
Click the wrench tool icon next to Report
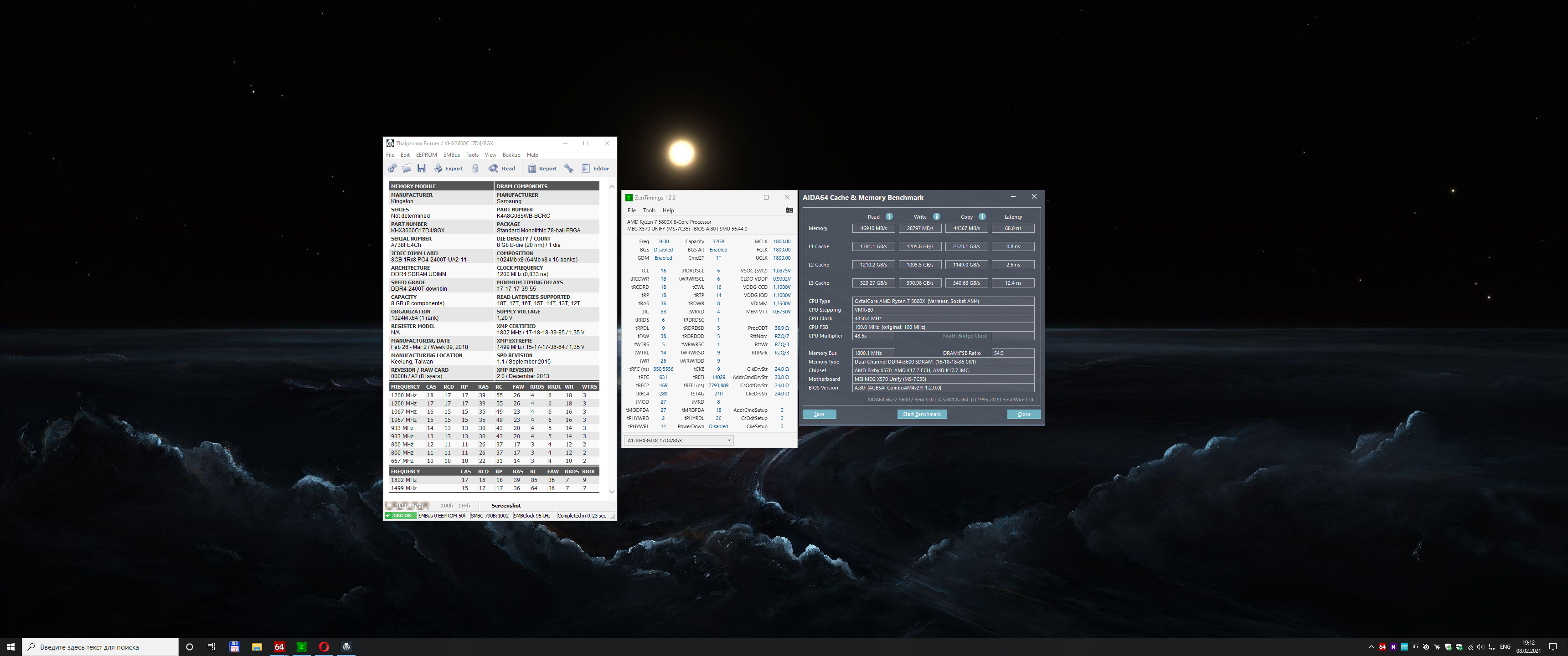568,169
